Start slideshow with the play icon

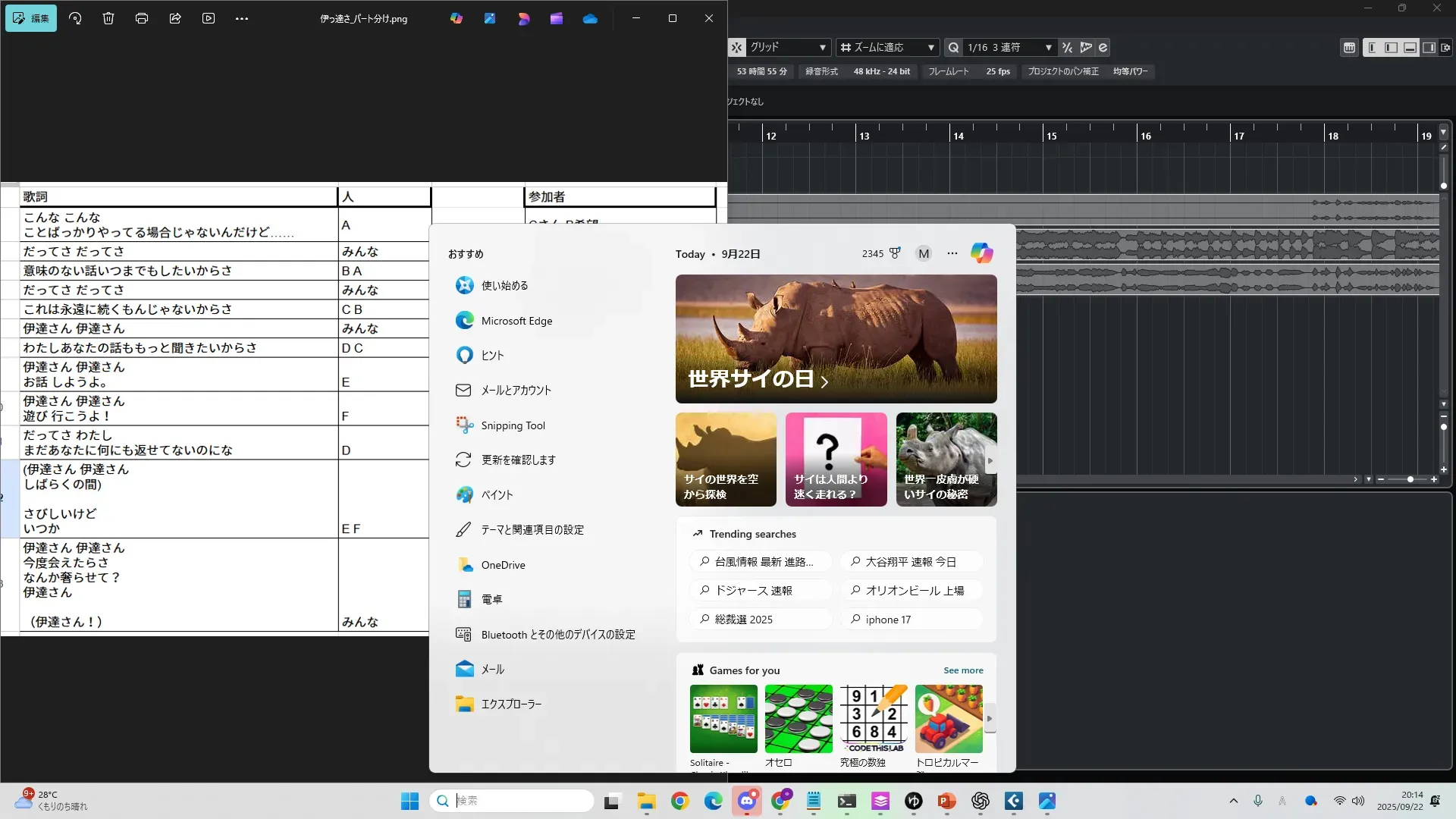[209, 18]
